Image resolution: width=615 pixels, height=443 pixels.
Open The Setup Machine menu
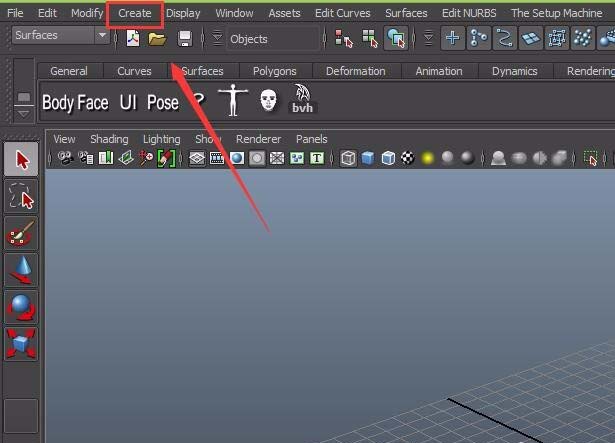tap(556, 13)
